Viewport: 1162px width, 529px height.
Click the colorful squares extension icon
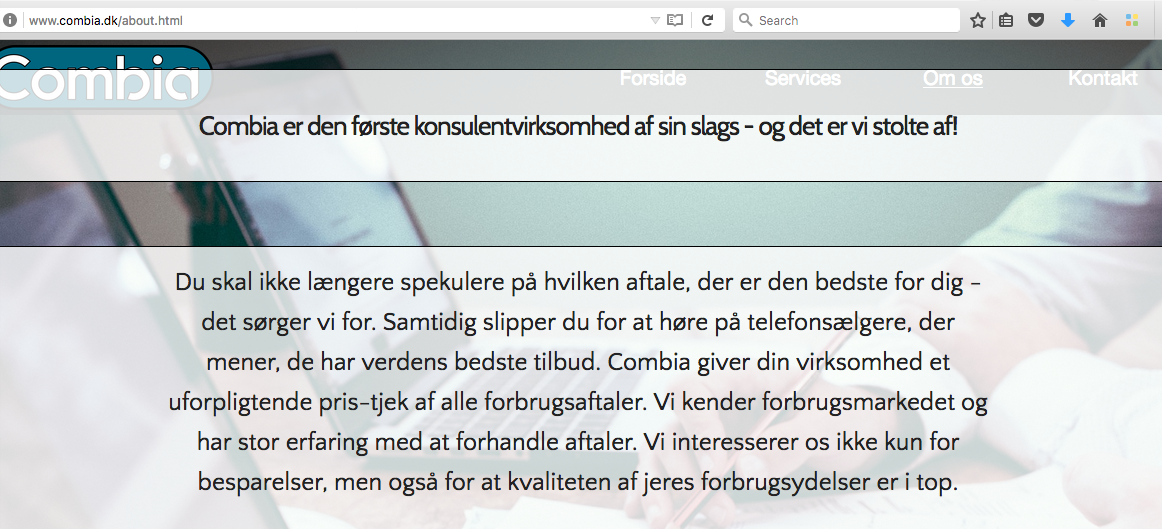coord(1132,20)
